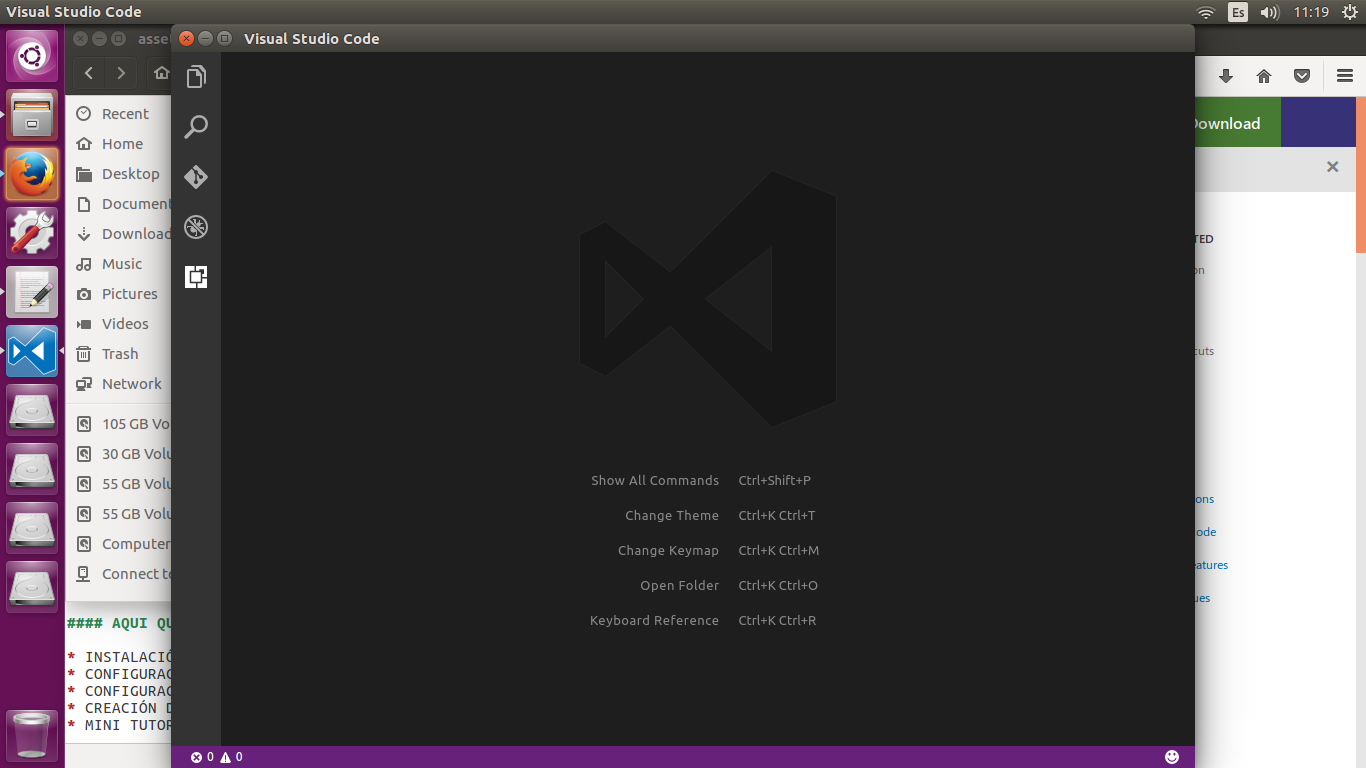Open the Search view in VS Code
The image size is (1366, 768).
[x=196, y=127]
